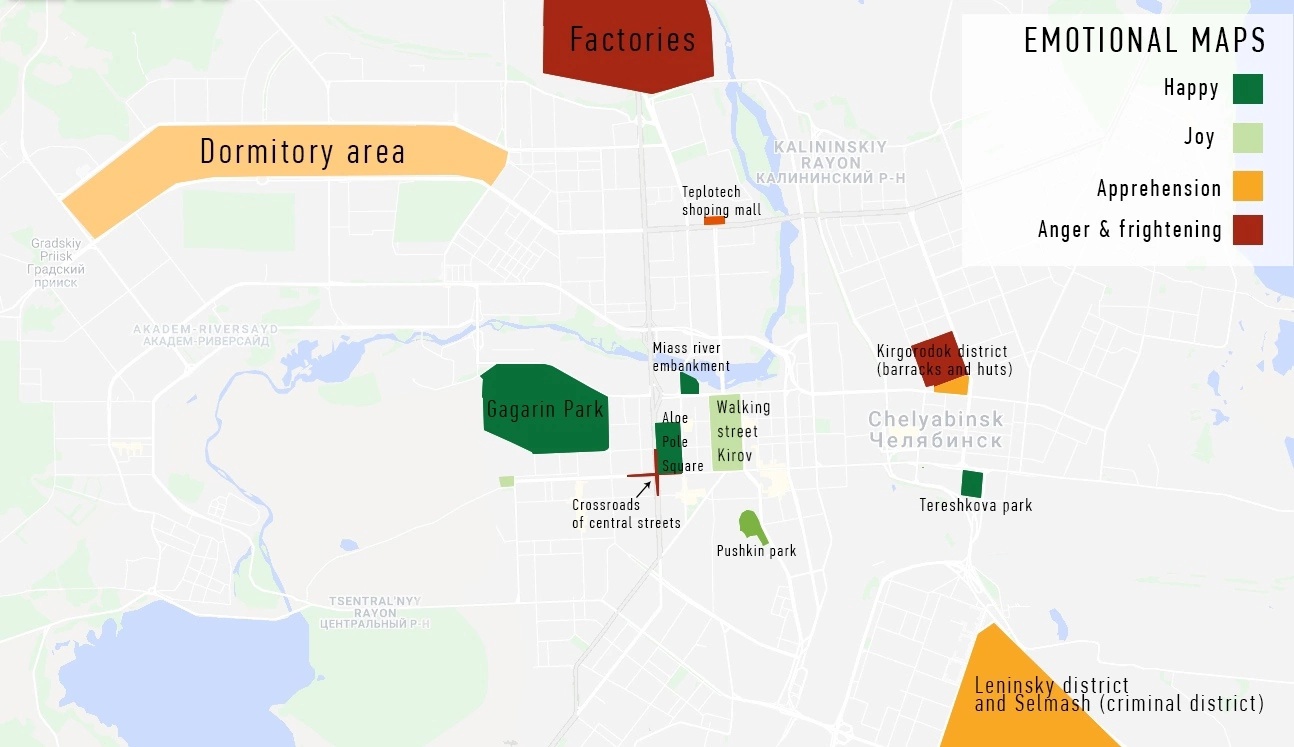
Task: Select the Miass river embankment green marker
Action: point(689,384)
